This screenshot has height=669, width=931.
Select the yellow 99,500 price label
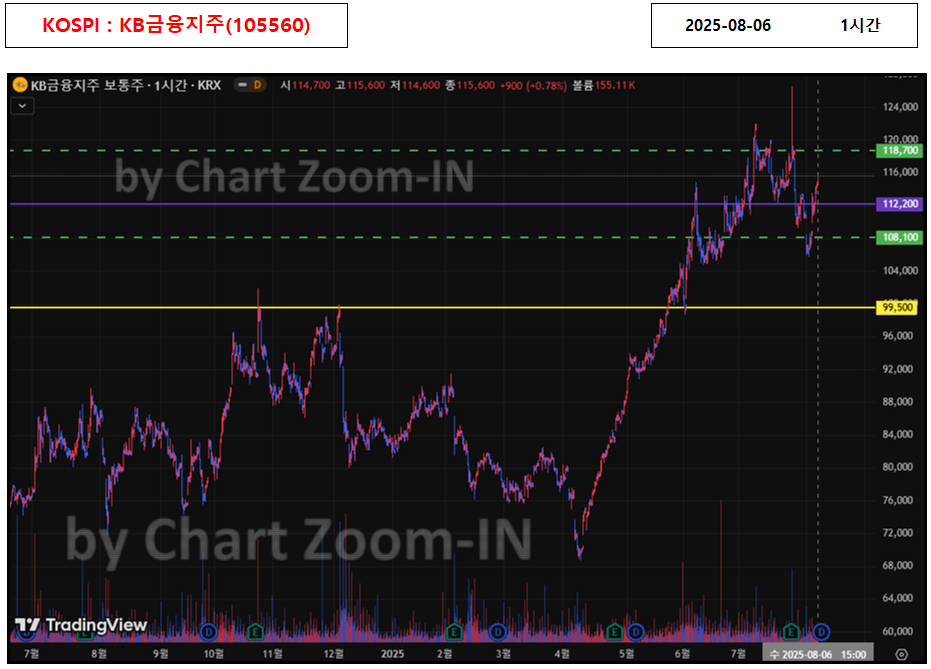pos(897,307)
